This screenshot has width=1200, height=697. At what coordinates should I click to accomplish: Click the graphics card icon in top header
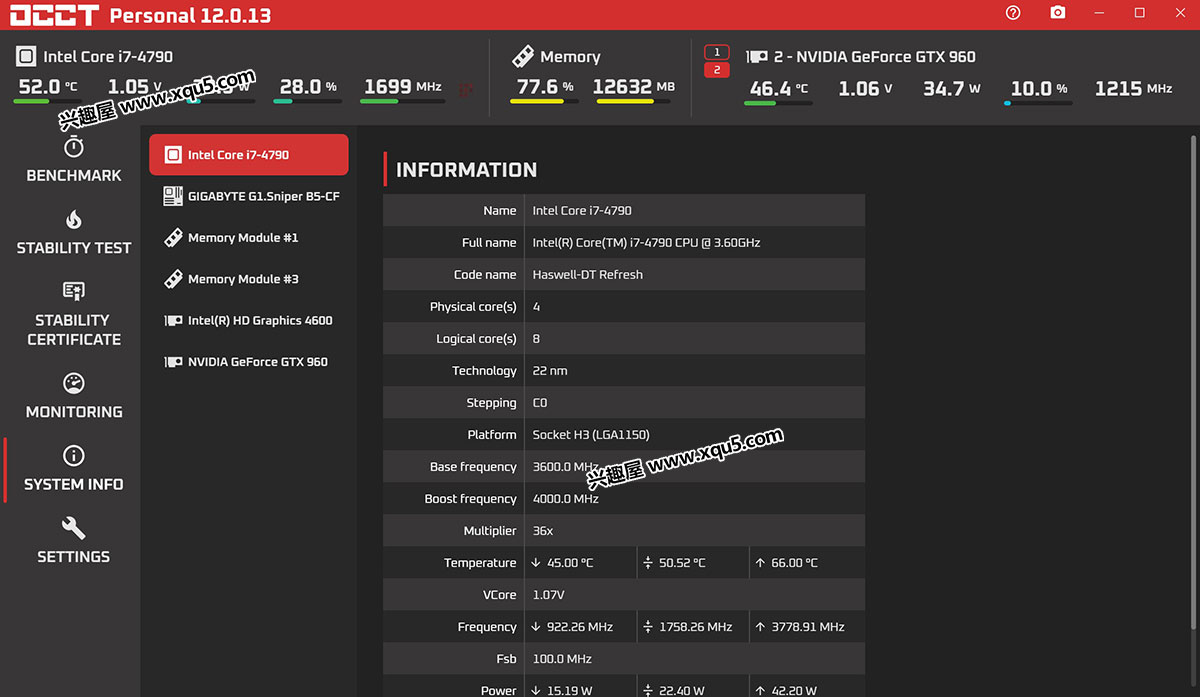click(757, 57)
